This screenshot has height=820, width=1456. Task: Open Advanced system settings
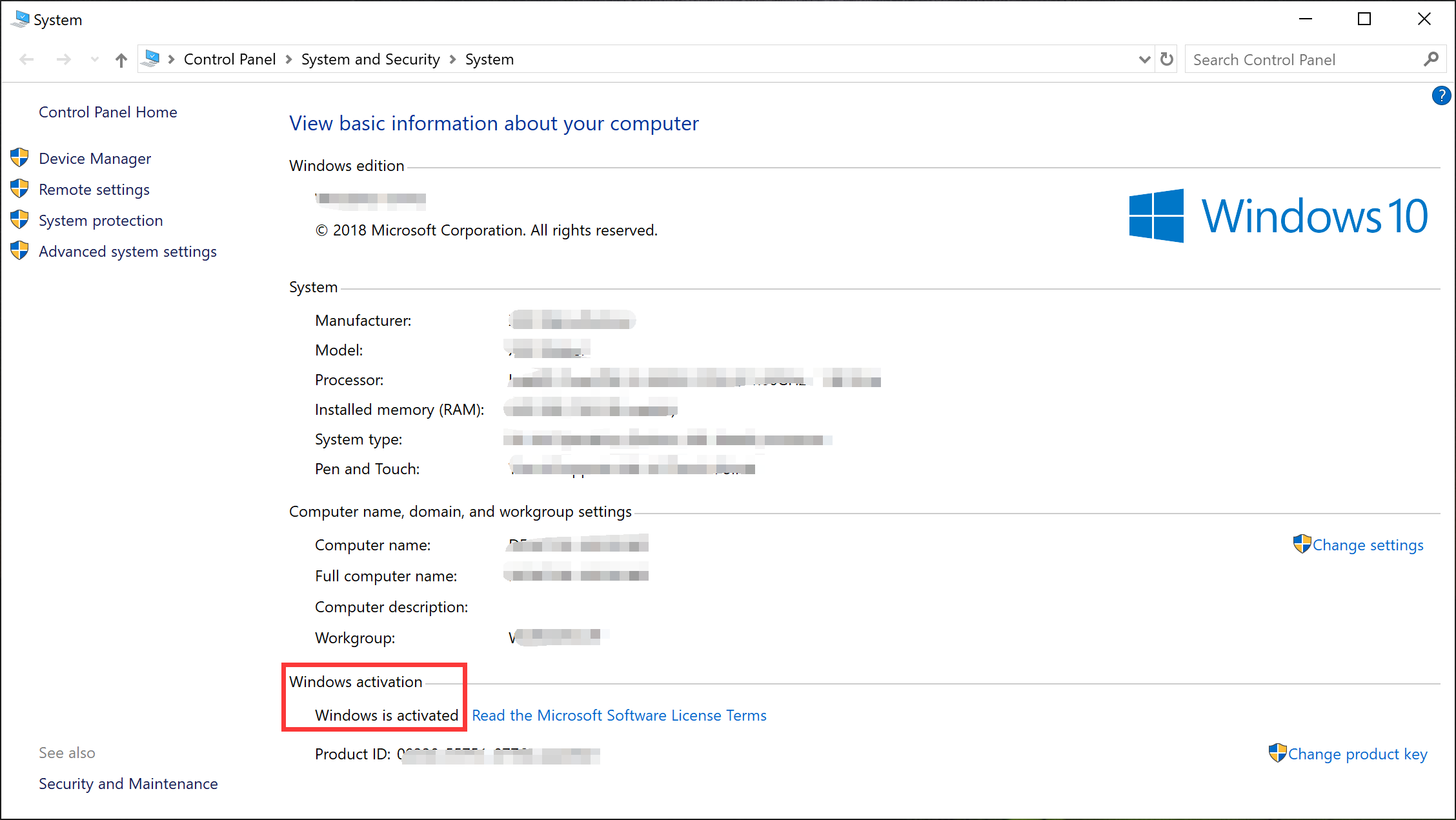point(127,251)
